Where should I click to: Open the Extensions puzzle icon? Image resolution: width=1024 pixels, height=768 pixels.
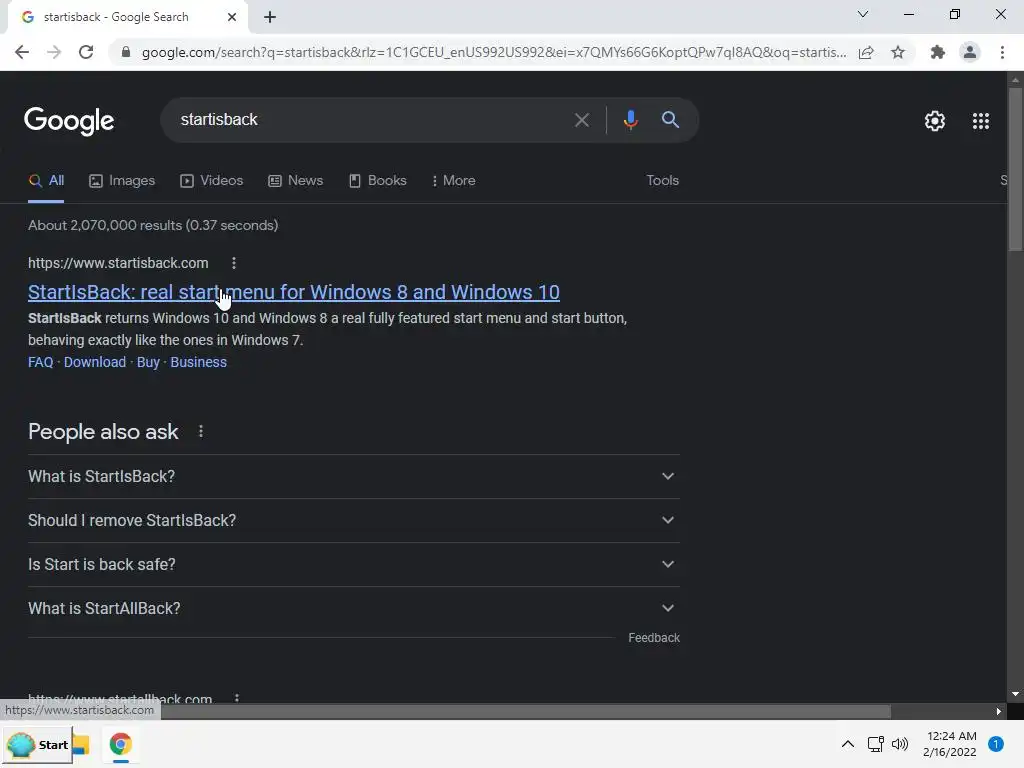[x=938, y=52]
